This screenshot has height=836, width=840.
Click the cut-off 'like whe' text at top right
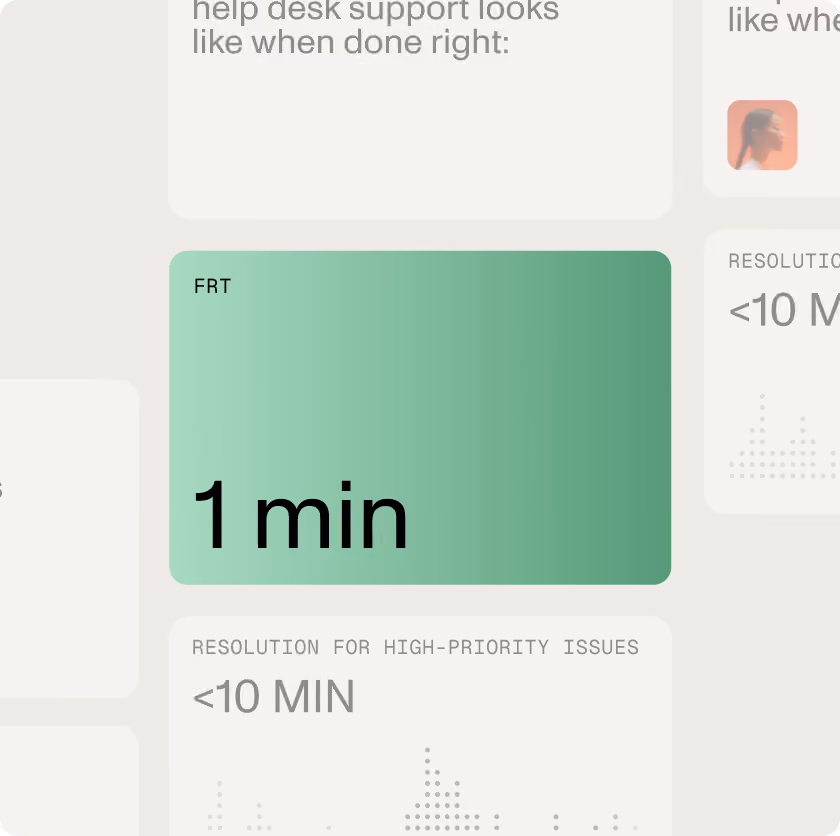coord(784,20)
